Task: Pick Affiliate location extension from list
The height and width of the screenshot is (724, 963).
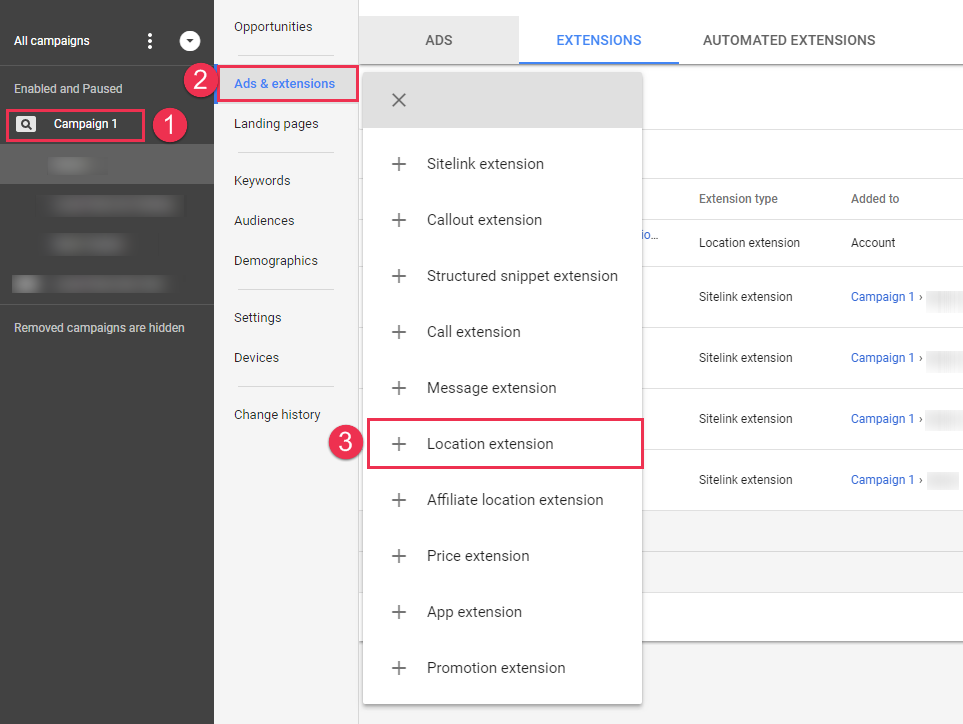Action: click(515, 500)
